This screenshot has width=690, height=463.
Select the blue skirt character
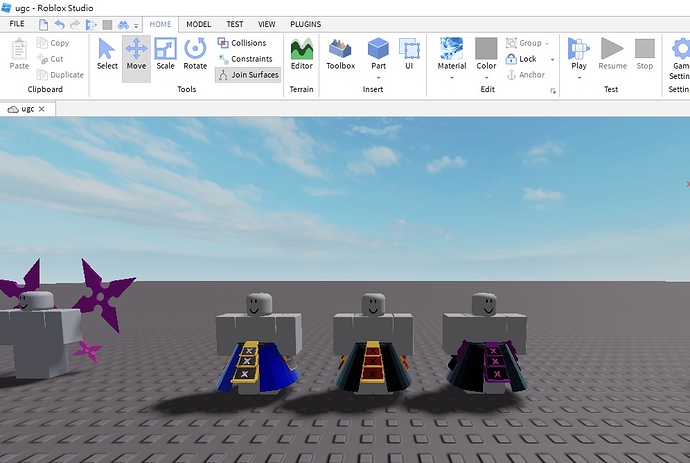click(259, 342)
